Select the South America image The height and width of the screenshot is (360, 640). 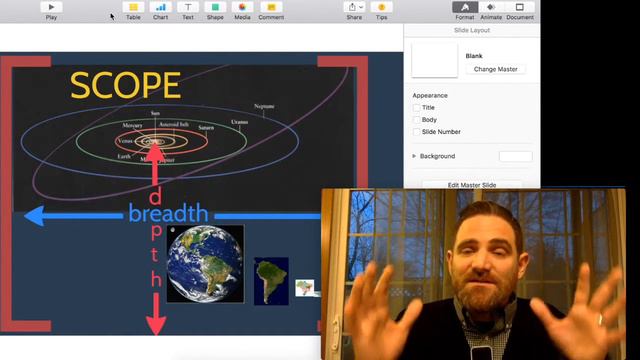coord(271,281)
